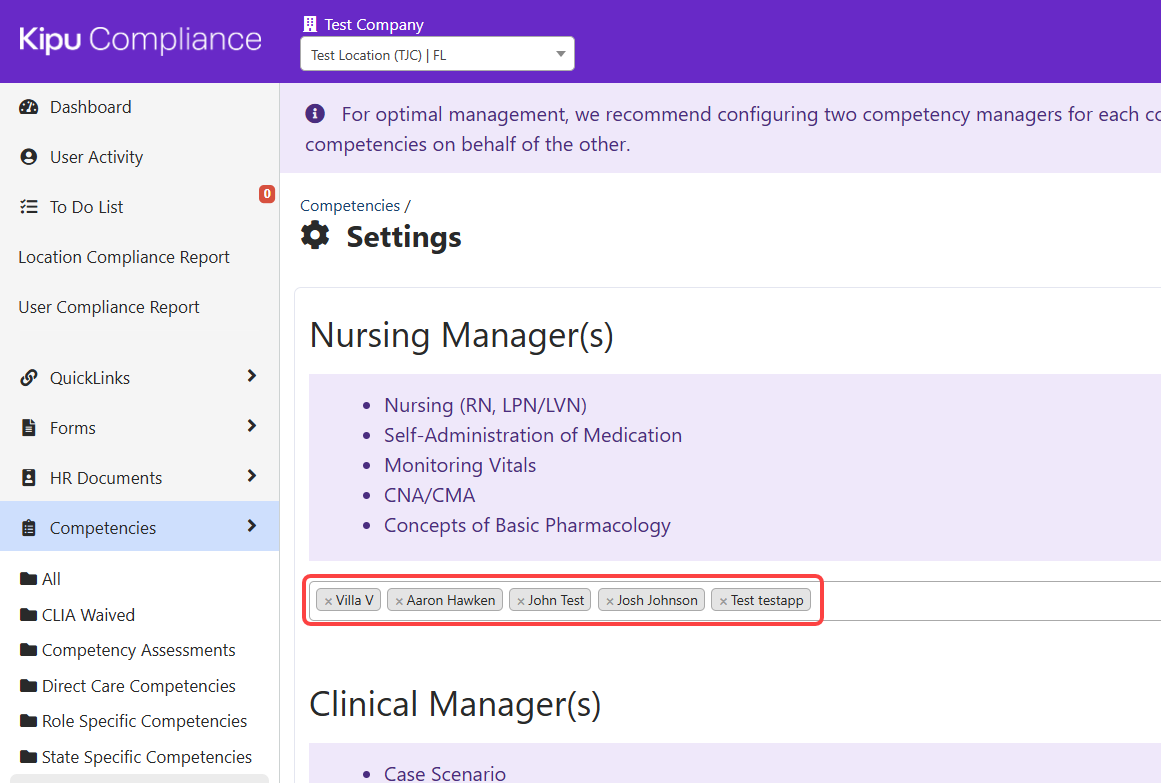
Task: Collapse the Competencies menu chevron
Action: (251, 527)
